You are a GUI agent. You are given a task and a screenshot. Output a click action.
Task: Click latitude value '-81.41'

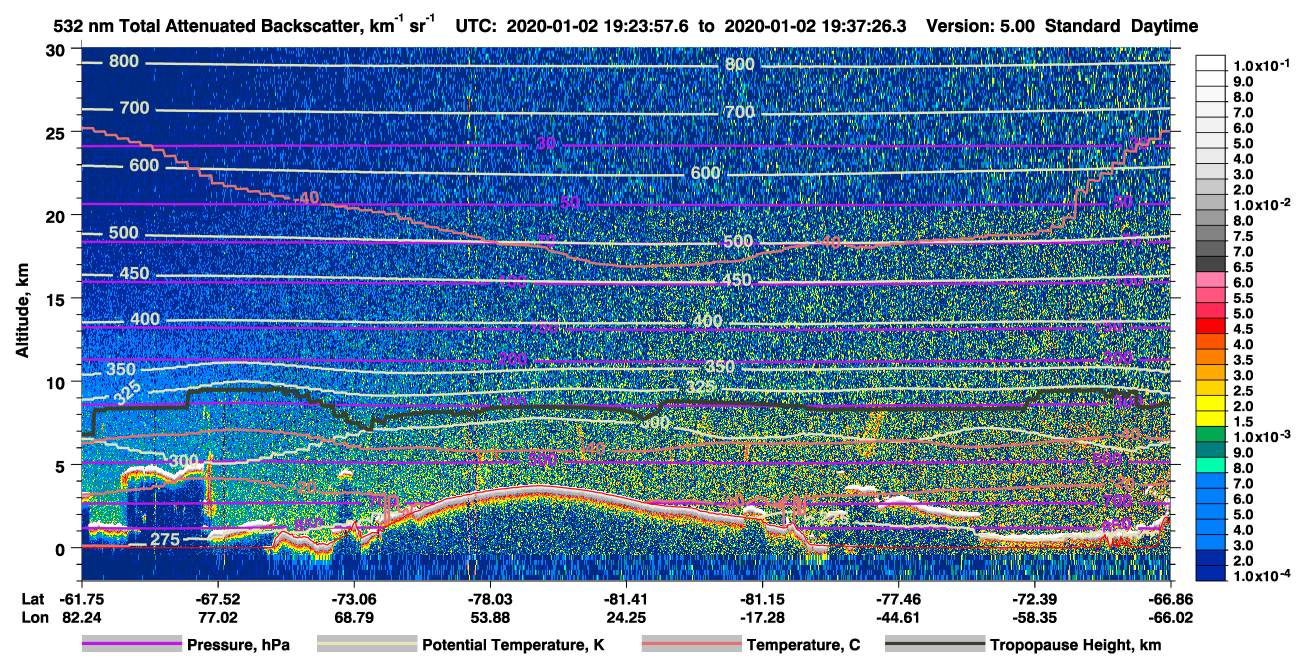tap(625, 599)
